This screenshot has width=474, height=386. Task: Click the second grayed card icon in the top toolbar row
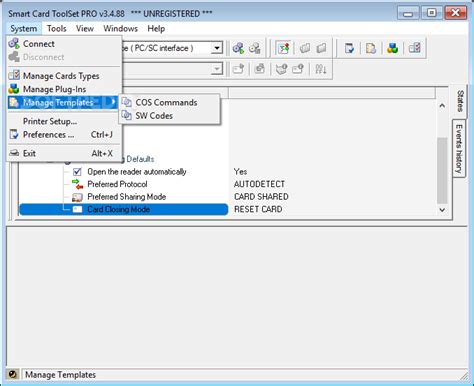[321, 48]
